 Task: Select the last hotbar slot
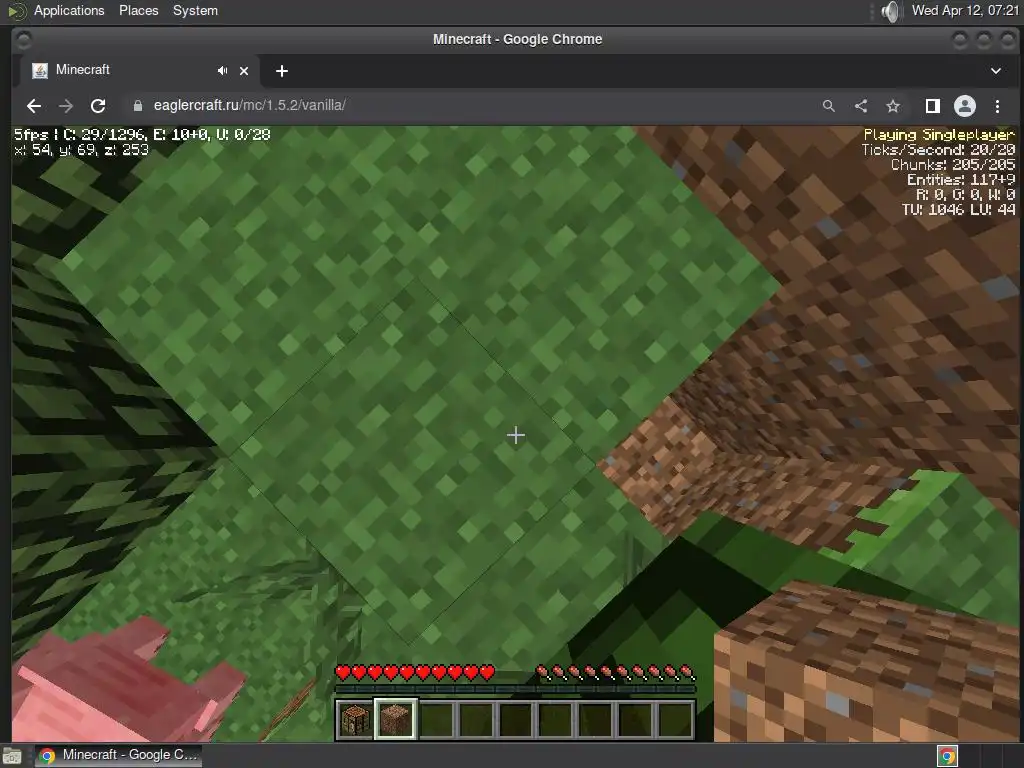tap(675, 719)
